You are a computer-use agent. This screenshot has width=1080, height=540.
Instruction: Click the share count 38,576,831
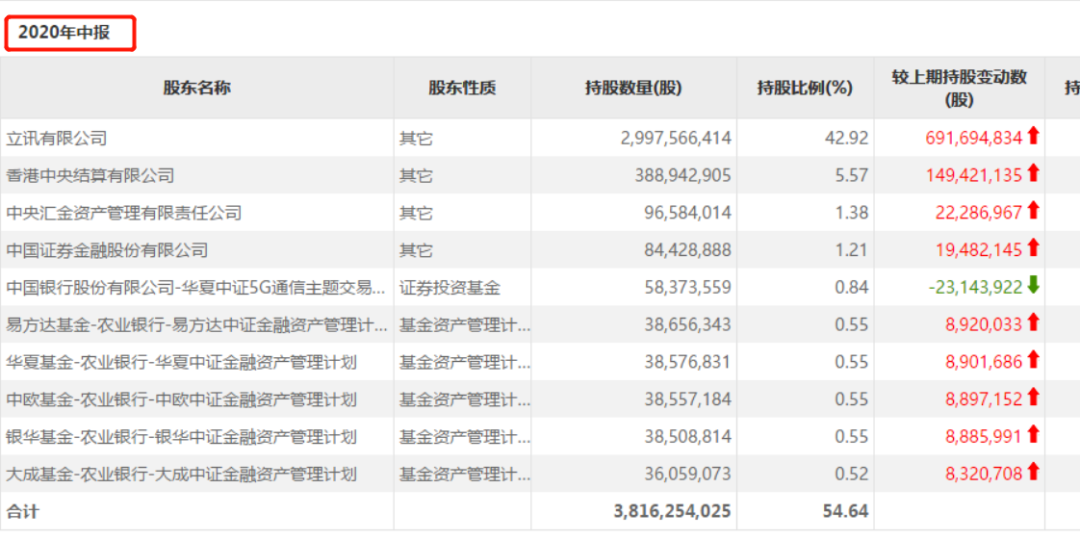point(687,362)
